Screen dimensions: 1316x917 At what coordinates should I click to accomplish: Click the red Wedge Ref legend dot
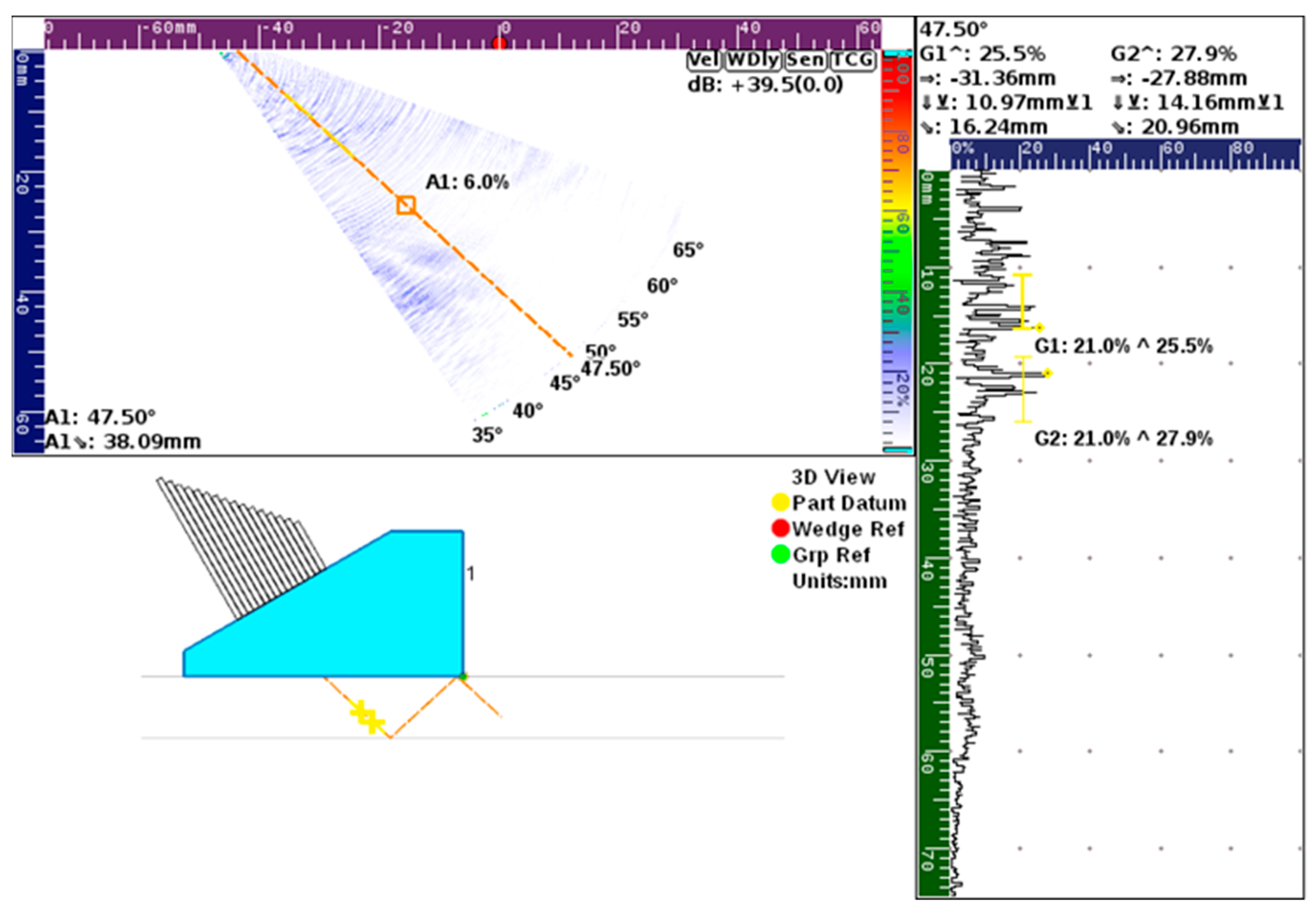tap(780, 528)
